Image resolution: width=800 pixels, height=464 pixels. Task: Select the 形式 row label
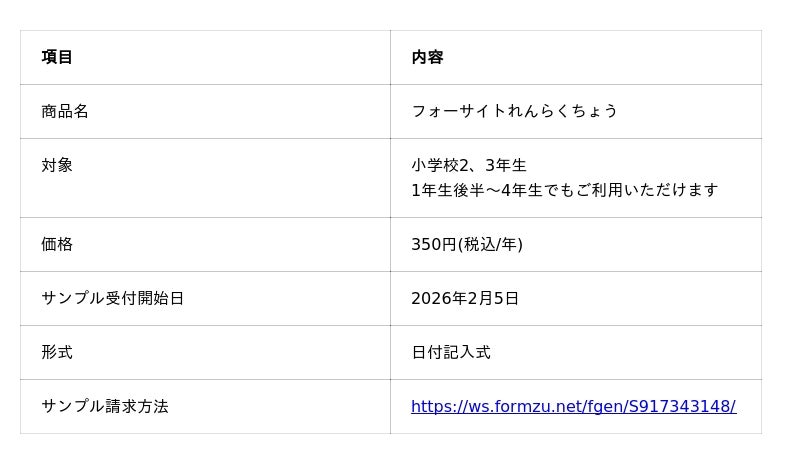[57, 352]
